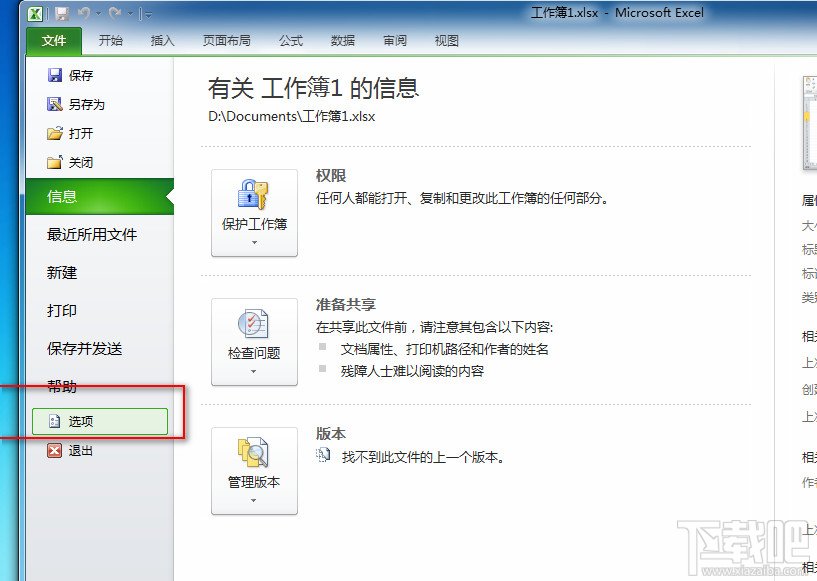This screenshot has width=817, height=581.
Task: Select the 信息 (Info) highlighted entry
Action: [63, 197]
